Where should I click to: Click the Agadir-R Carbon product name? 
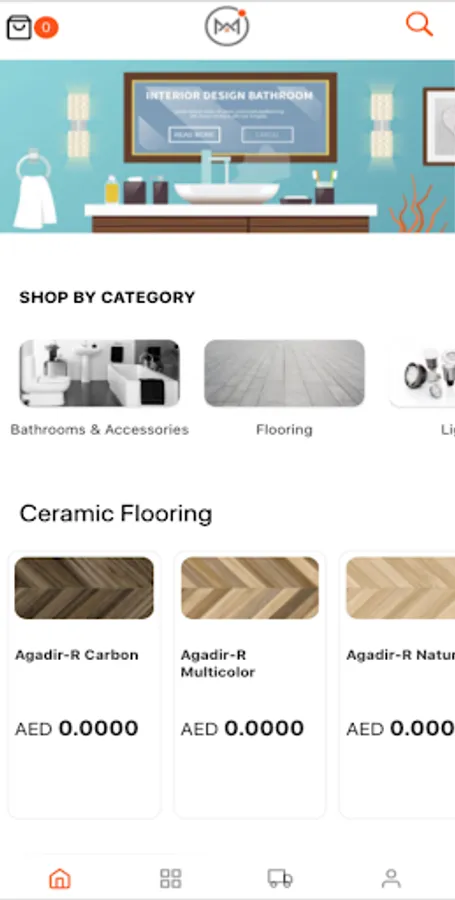click(x=77, y=655)
